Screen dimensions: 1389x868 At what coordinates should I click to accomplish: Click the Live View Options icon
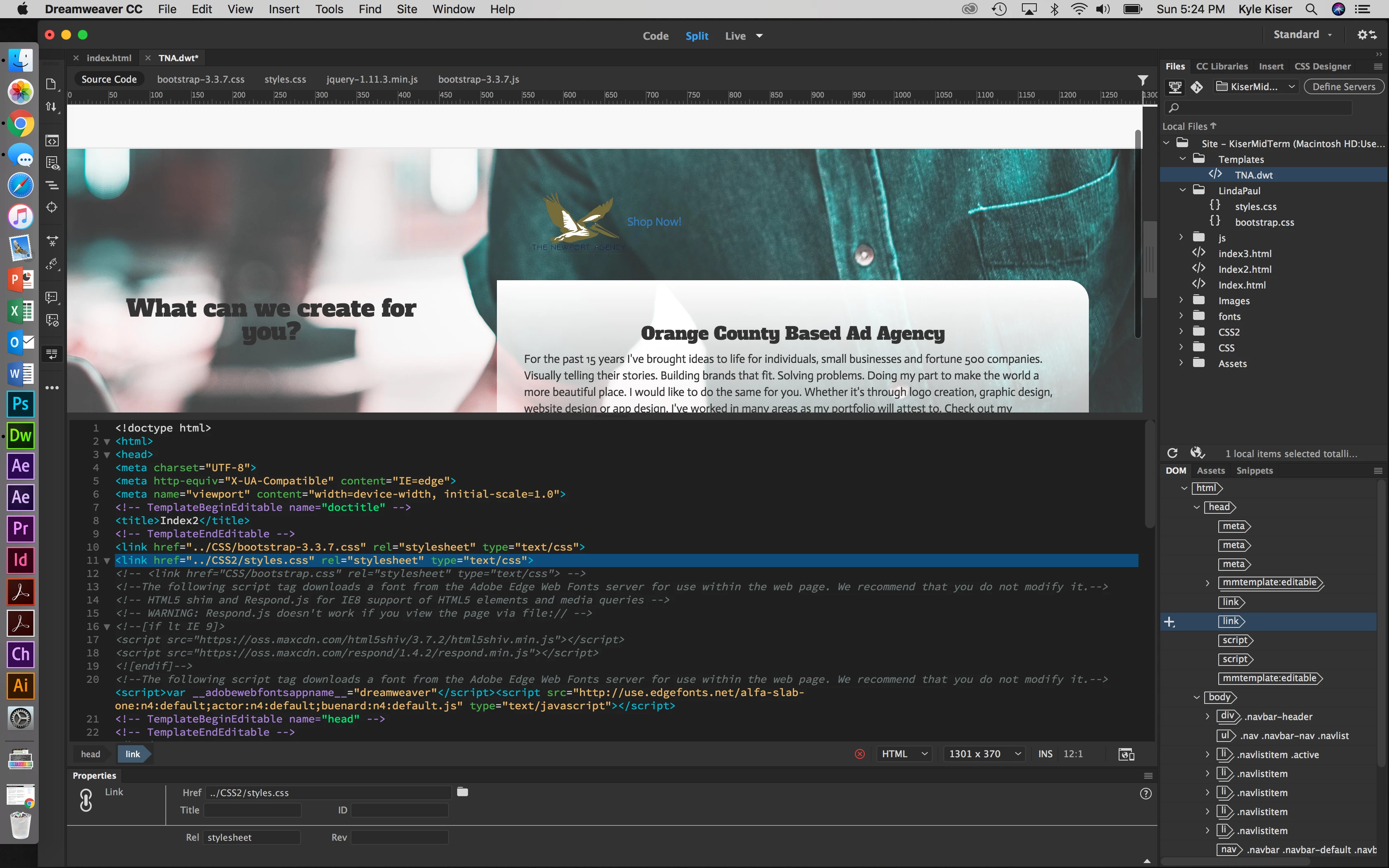pos(52,164)
